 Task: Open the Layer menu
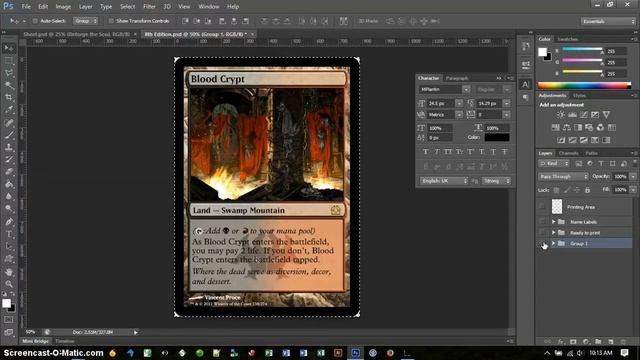pyautogui.click(x=85, y=7)
